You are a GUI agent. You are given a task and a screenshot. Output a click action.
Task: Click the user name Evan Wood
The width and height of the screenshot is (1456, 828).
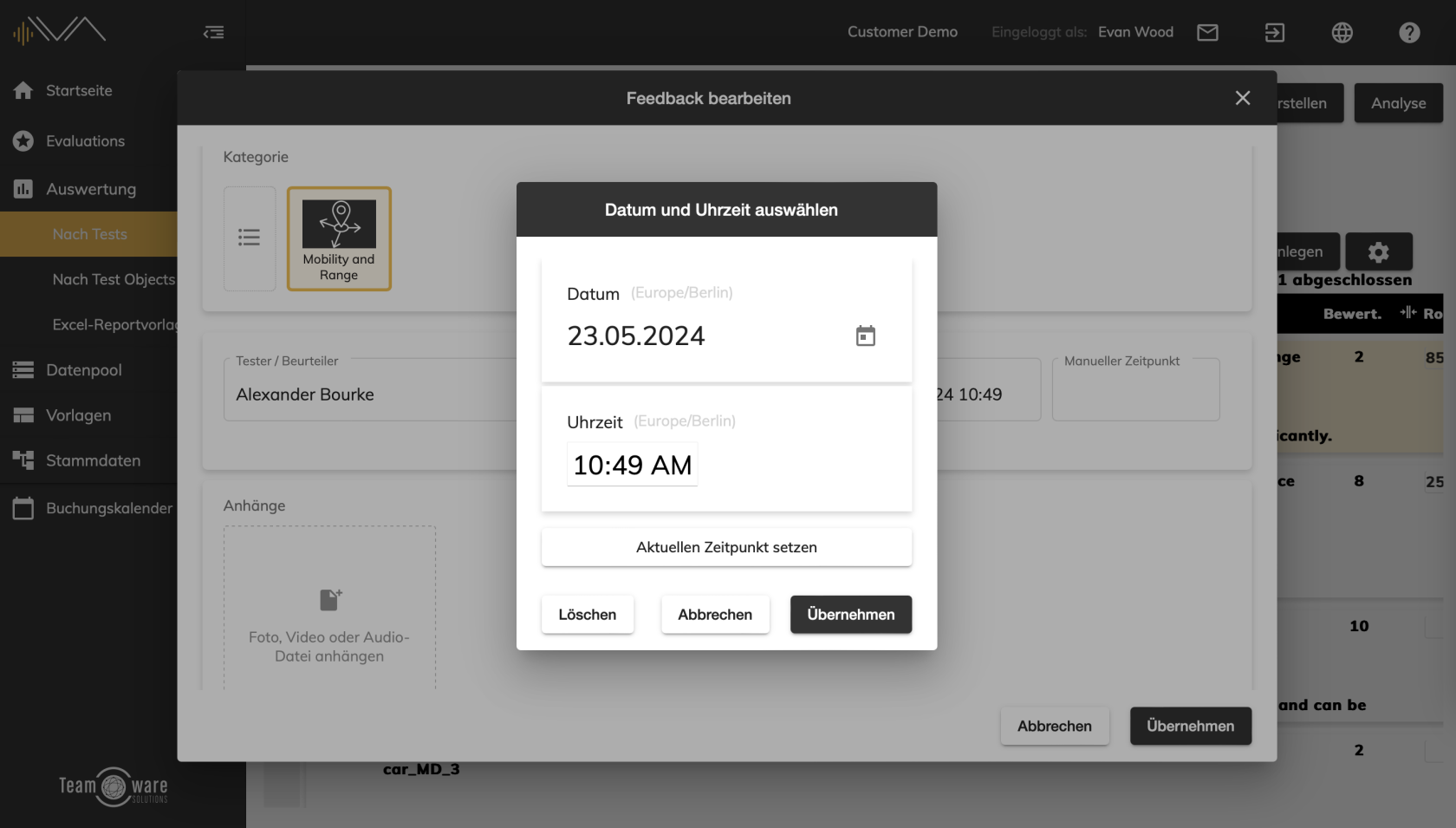1135,32
